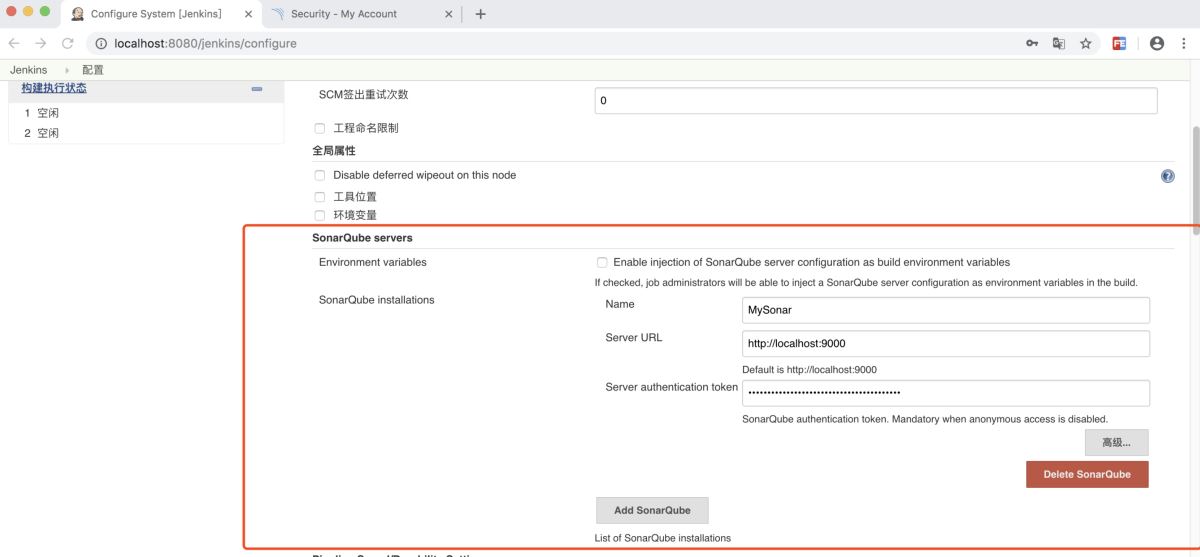The image size is (1200, 557).
Task: Open the Chrome three-dot menu
Action: pyautogui.click(x=1184, y=43)
